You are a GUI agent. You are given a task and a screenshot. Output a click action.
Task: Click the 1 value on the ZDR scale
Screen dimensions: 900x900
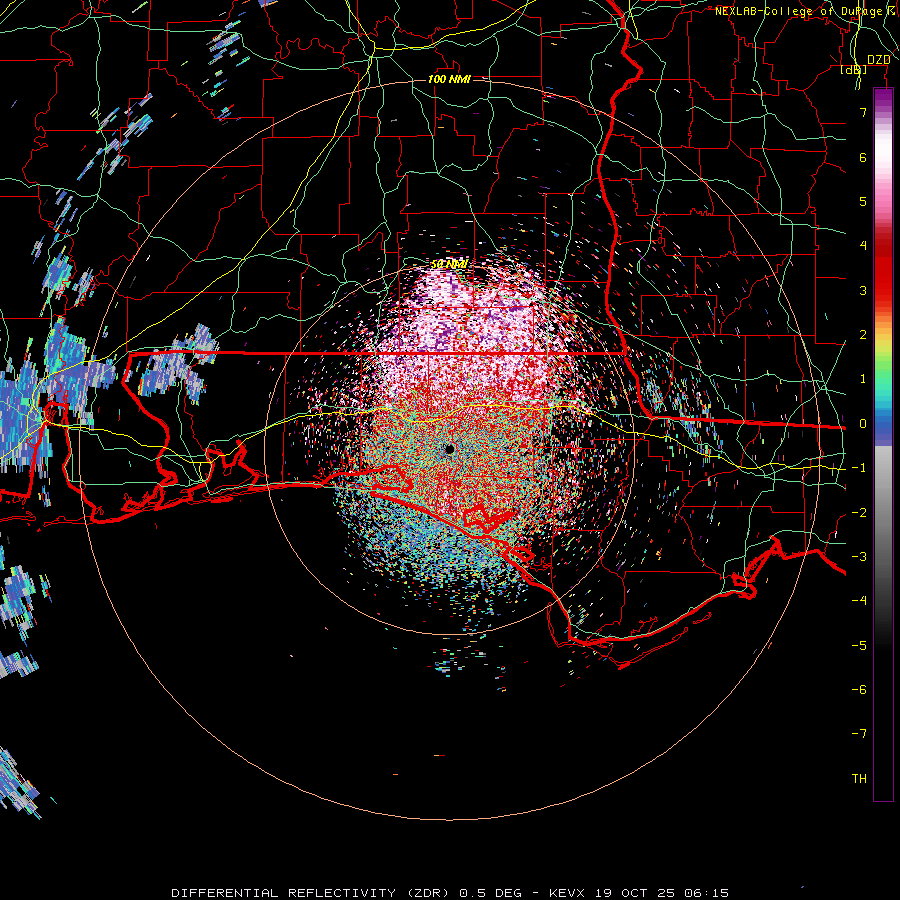click(863, 379)
